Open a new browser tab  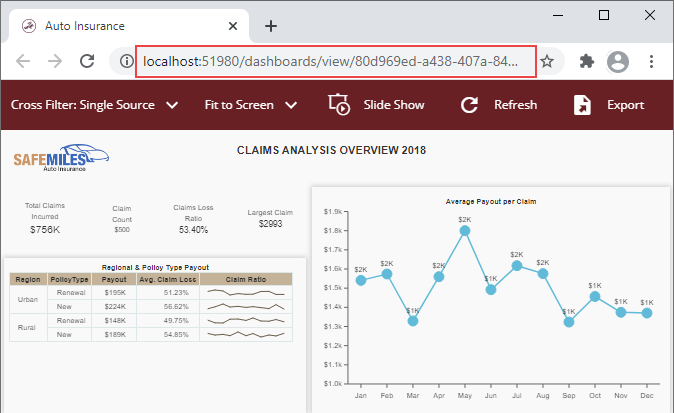pos(270,26)
